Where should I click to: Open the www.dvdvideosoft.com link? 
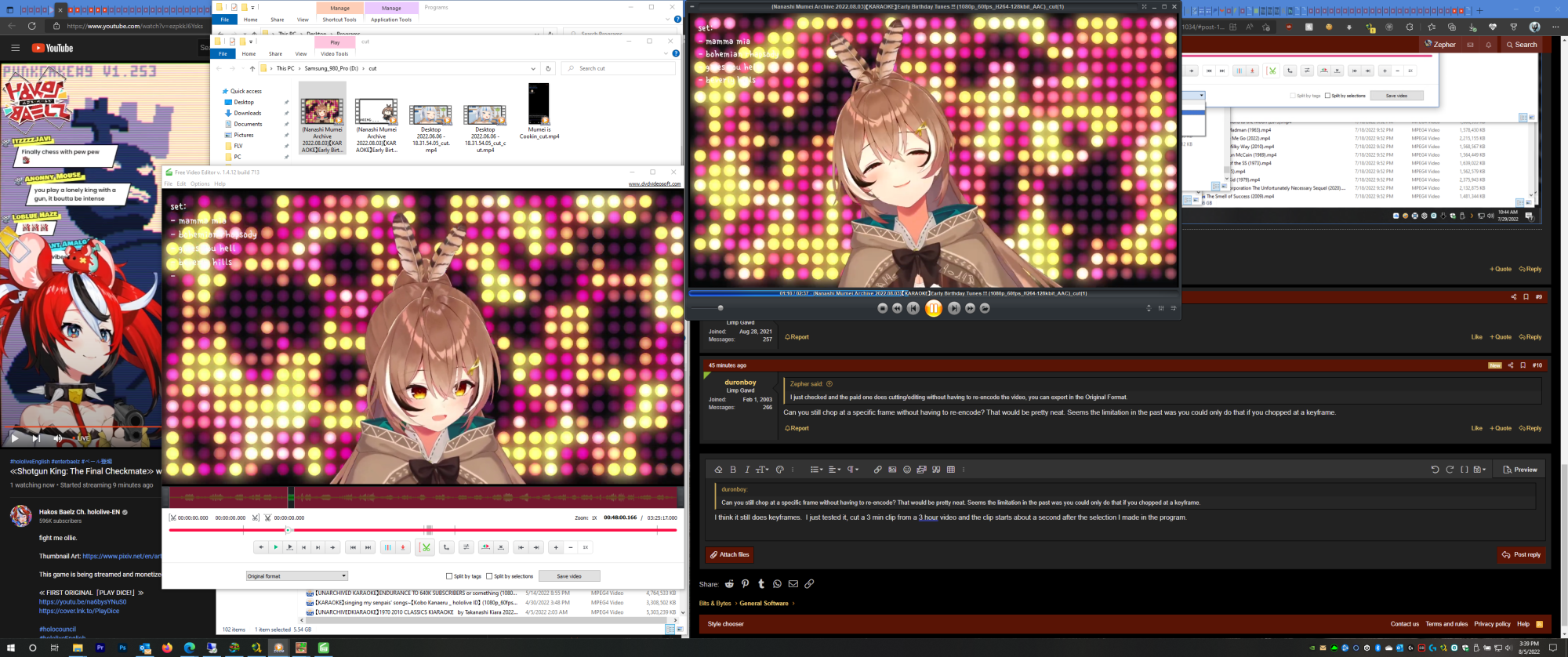655,184
